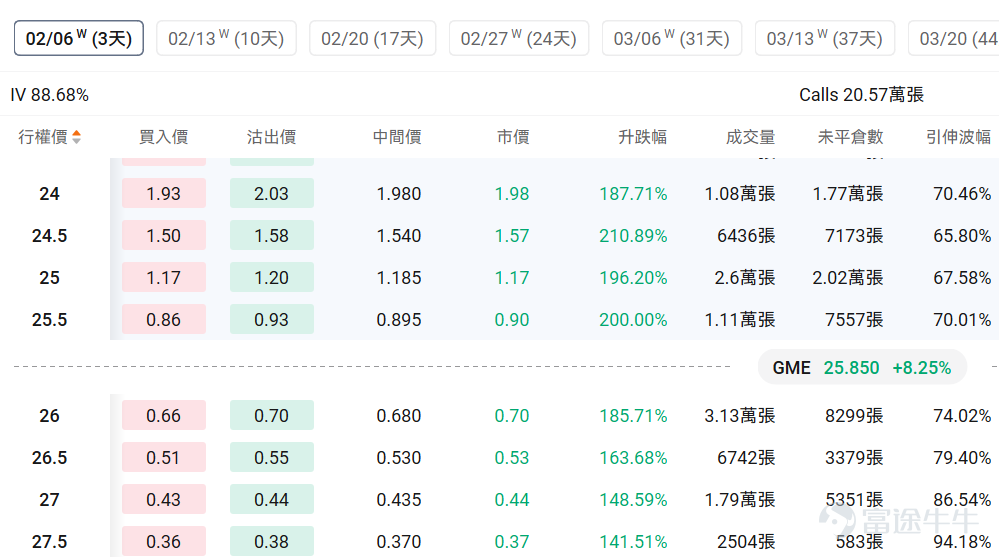The image size is (999, 557).
Task: Click bid price 1.50 for strike 24.5
Action: [164, 235]
